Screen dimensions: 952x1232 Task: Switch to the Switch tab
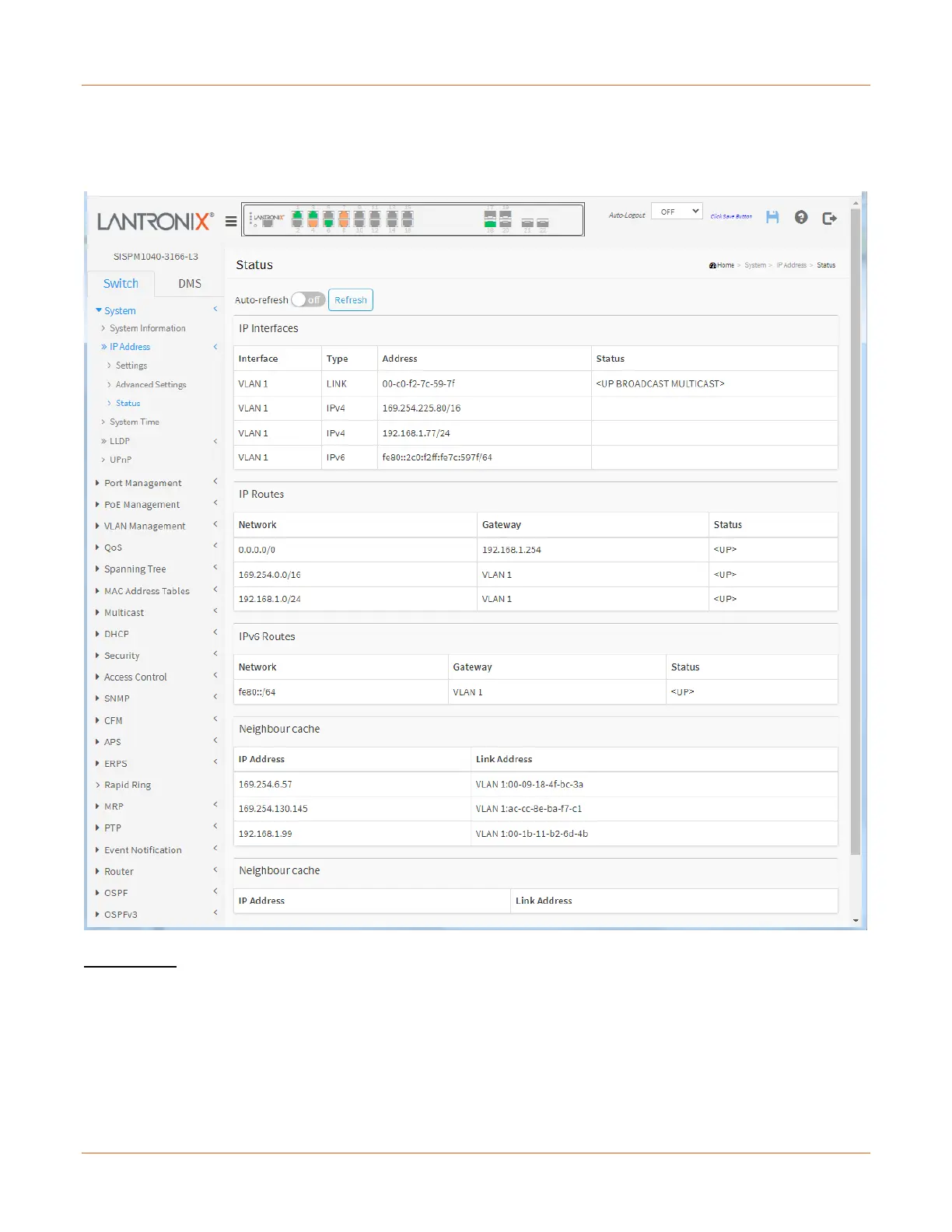pyautogui.click(x=121, y=283)
